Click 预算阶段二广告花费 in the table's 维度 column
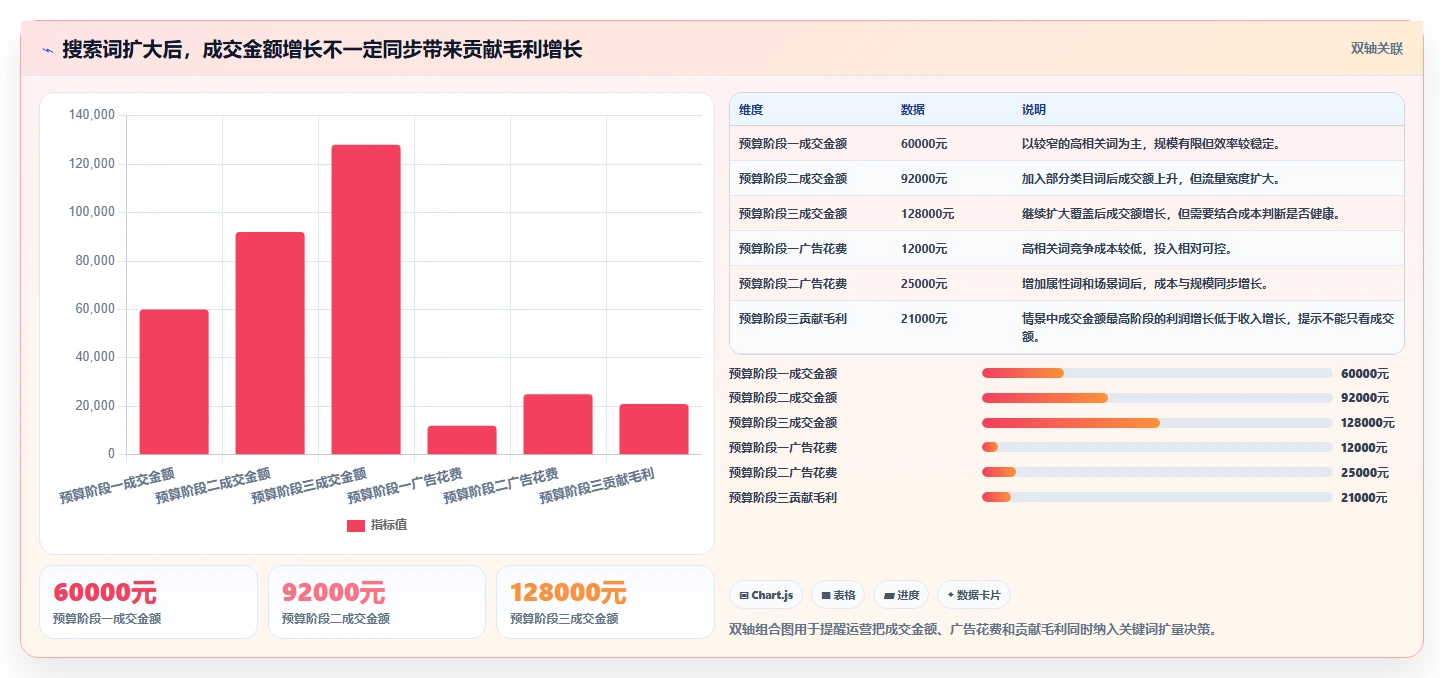The image size is (1444, 678). point(793,284)
